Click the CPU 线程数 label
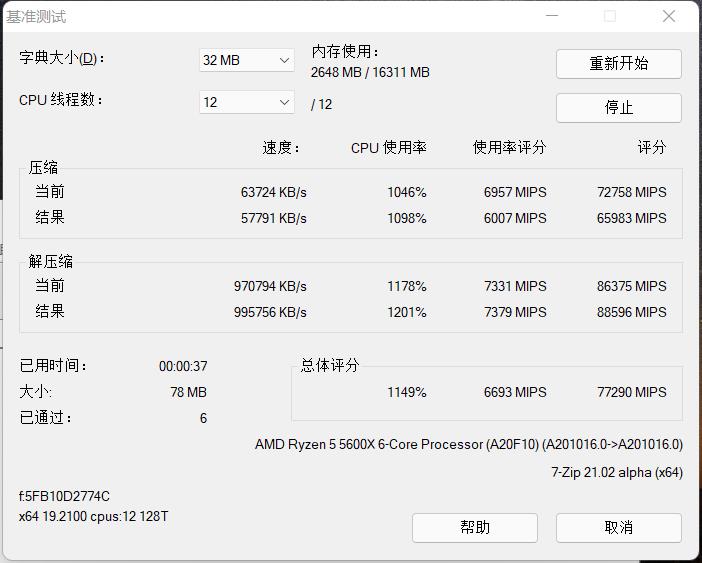 click(x=61, y=99)
